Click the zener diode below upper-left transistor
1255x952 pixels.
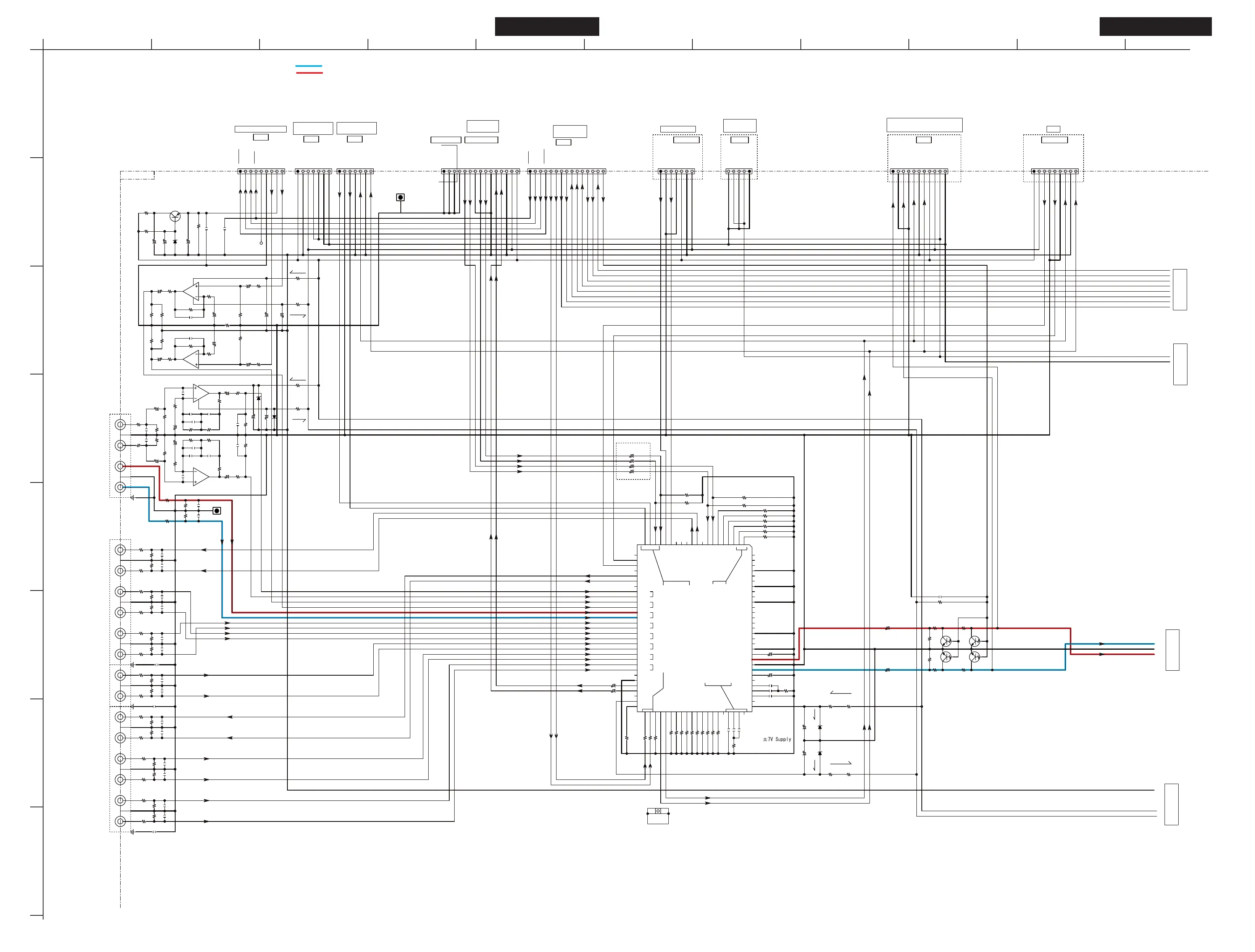click(x=175, y=242)
